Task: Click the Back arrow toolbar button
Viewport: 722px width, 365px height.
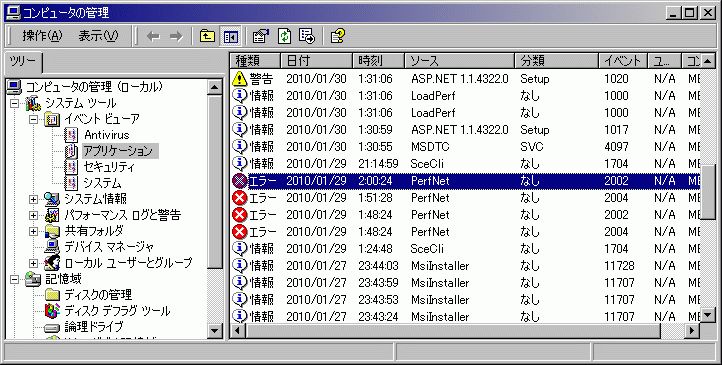Action: pos(153,36)
